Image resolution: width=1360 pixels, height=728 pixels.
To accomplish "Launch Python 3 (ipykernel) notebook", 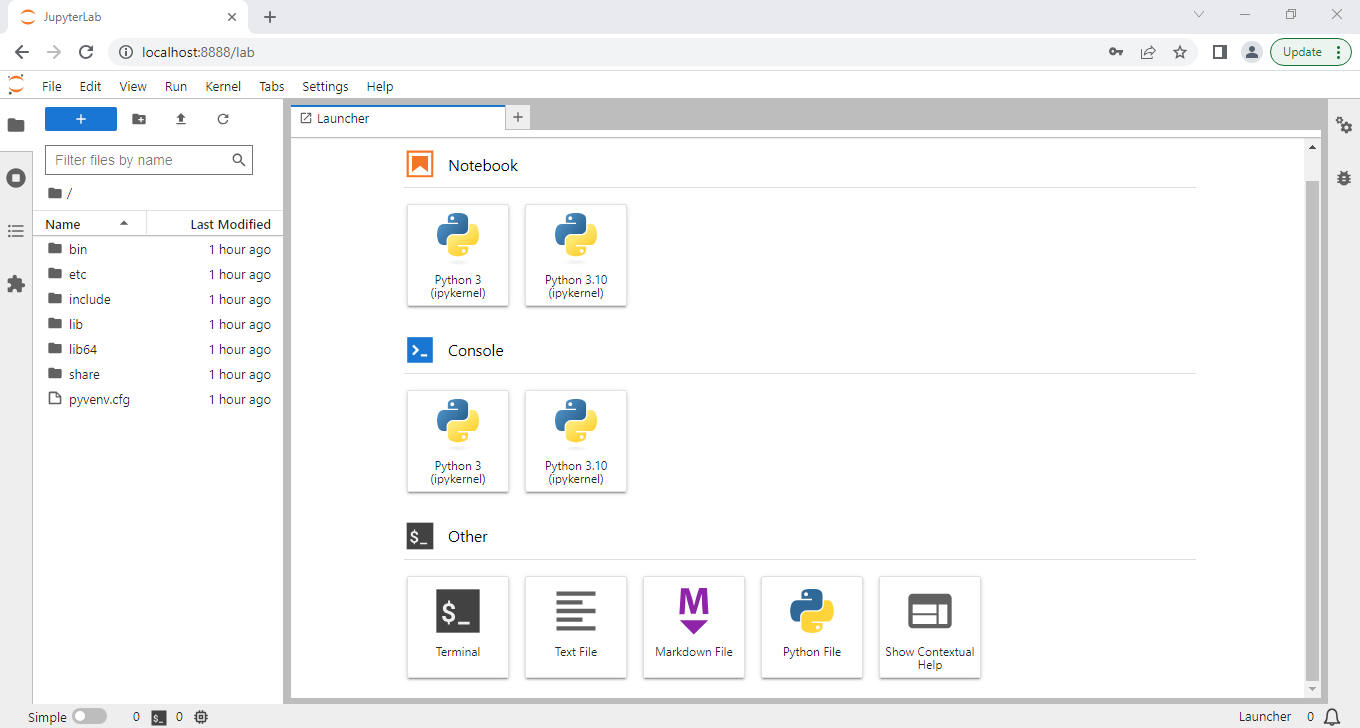I will (458, 255).
